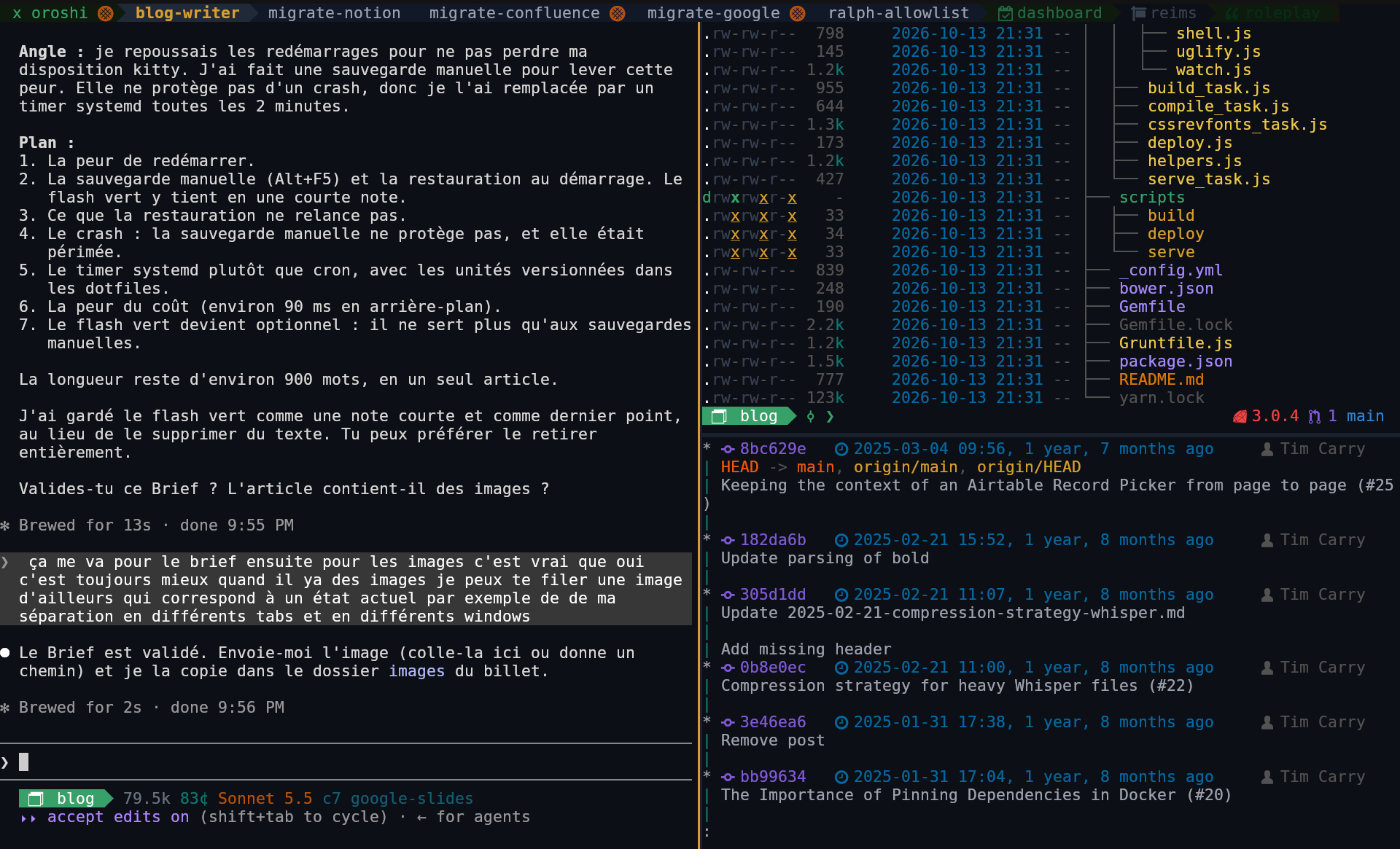1400x849 pixels.
Task: Select README.md in the file tree
Action: pyautogui.click(x=1162, y=380)
